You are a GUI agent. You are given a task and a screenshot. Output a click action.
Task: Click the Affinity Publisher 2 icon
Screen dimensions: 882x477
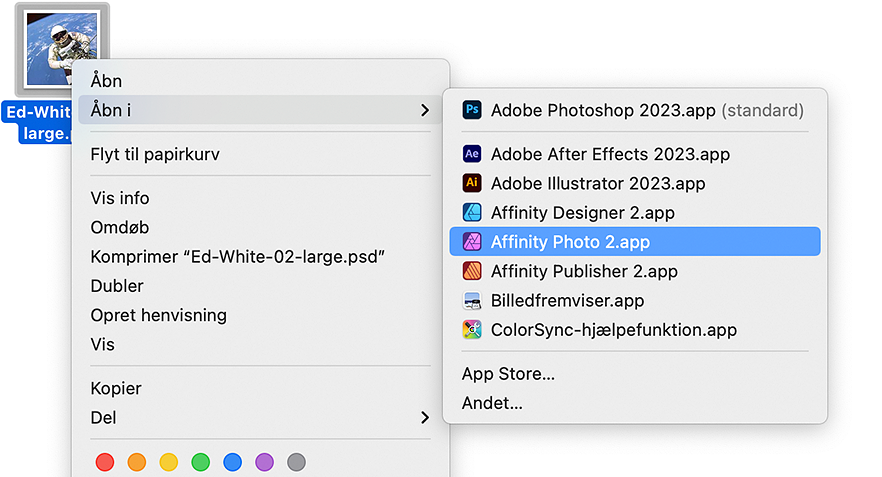(472, 271)
